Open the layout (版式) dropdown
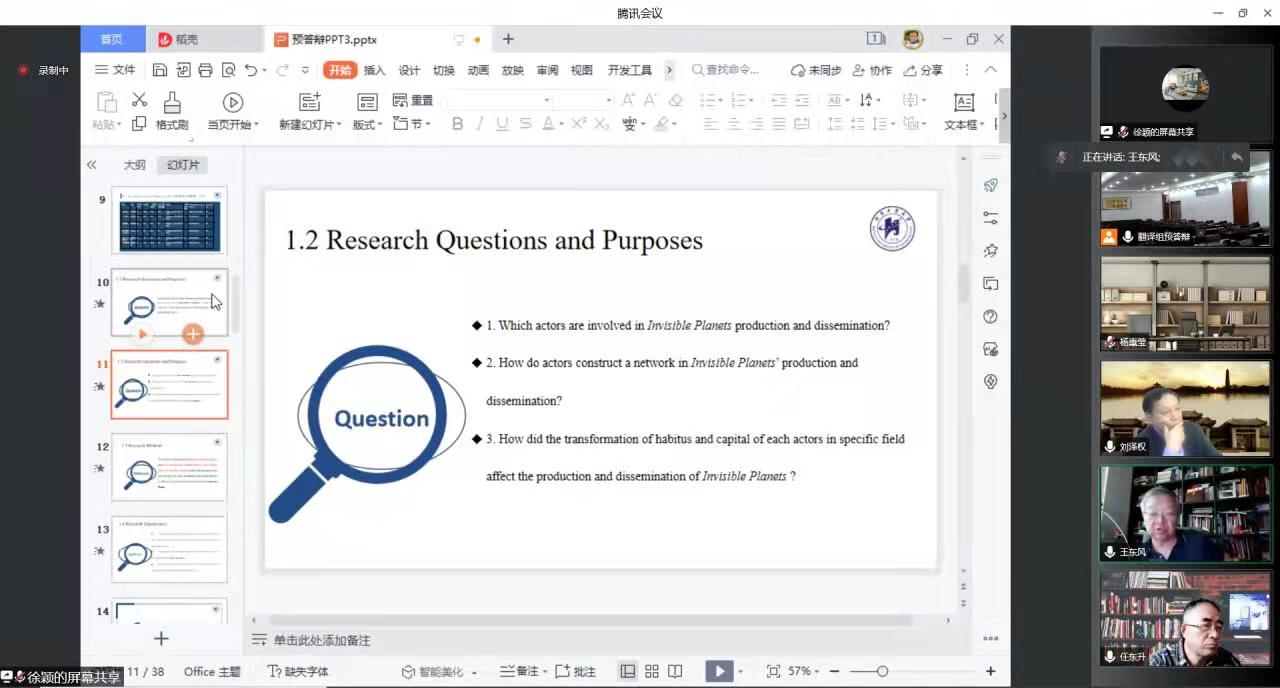1280x688 pixels. 367,125
